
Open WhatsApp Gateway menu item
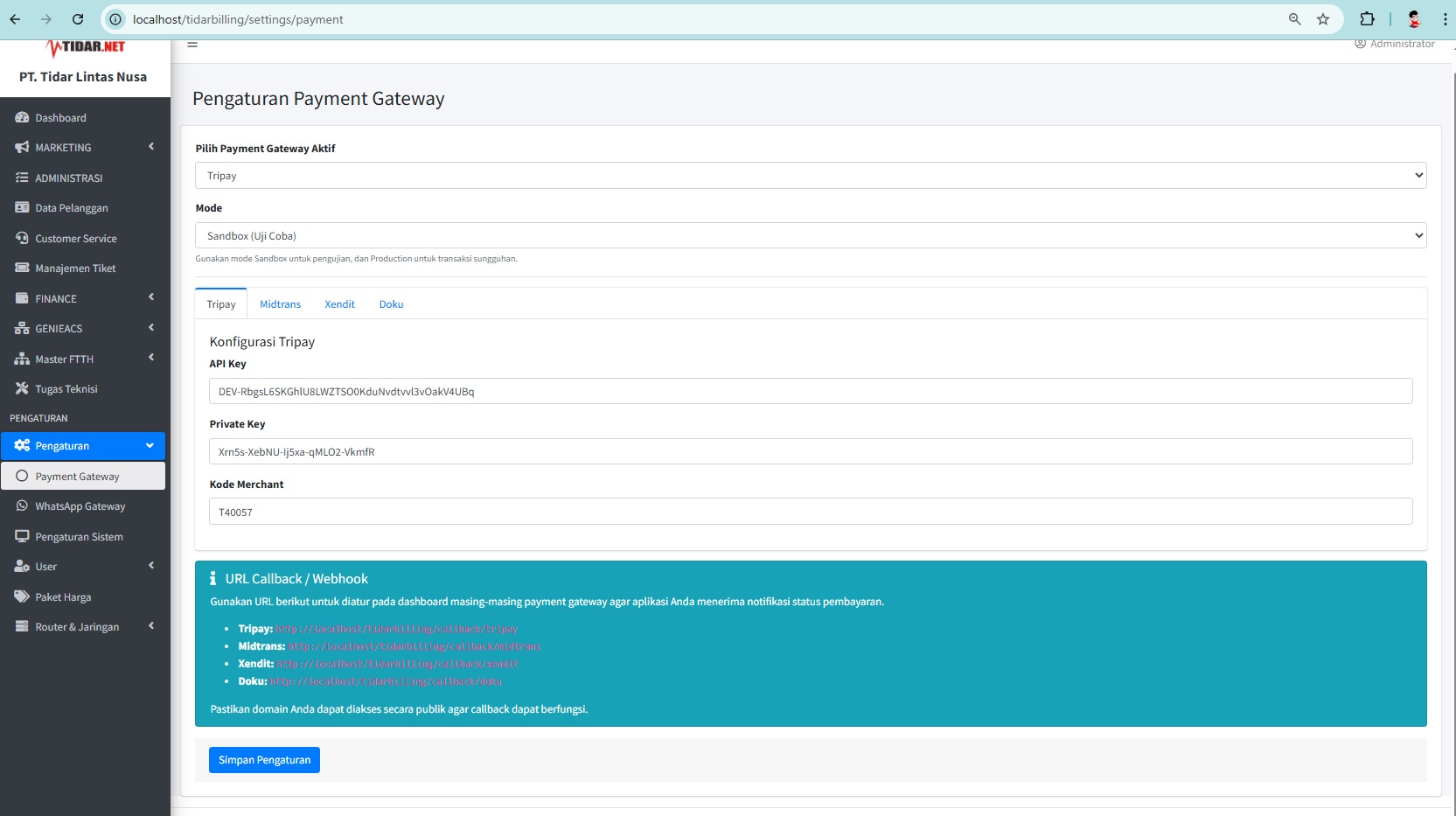(x=83, y=506)
